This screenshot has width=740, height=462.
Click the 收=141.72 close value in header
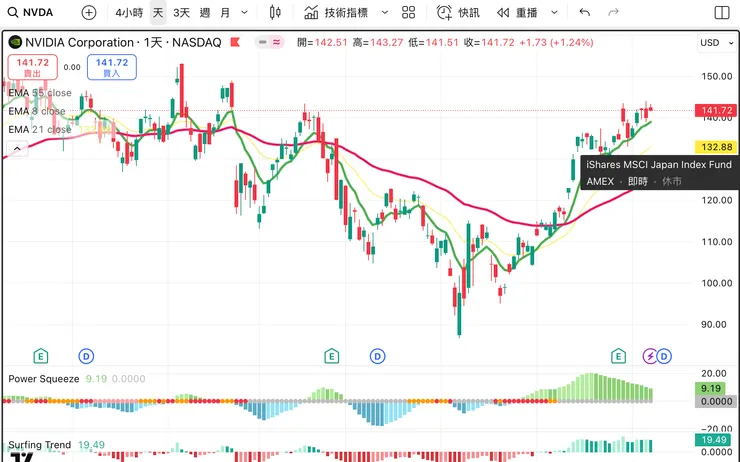[489, 42]
